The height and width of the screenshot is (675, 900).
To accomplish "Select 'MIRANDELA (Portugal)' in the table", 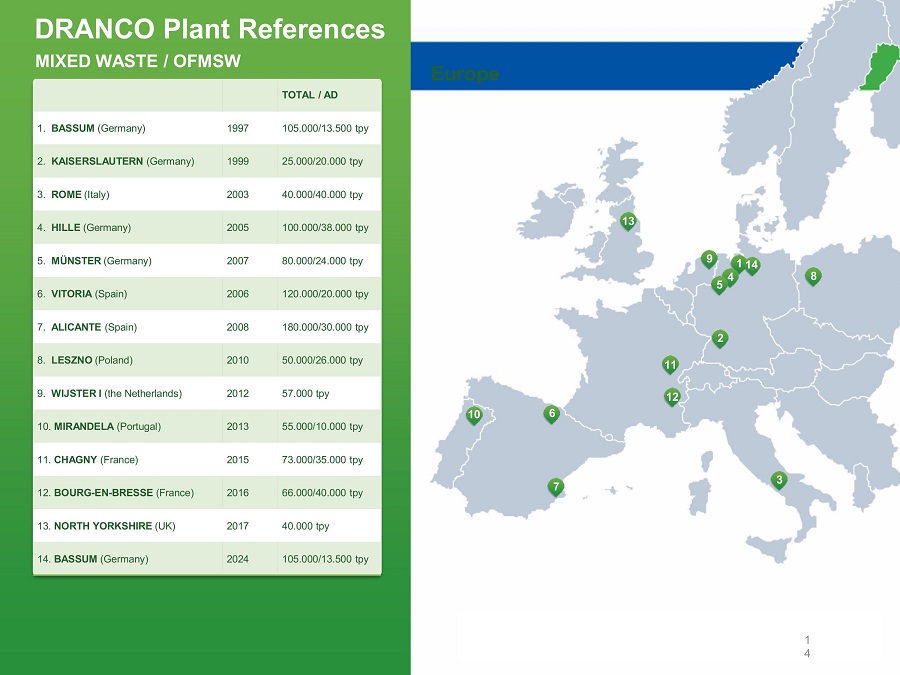I will click(x=107, y=426).
